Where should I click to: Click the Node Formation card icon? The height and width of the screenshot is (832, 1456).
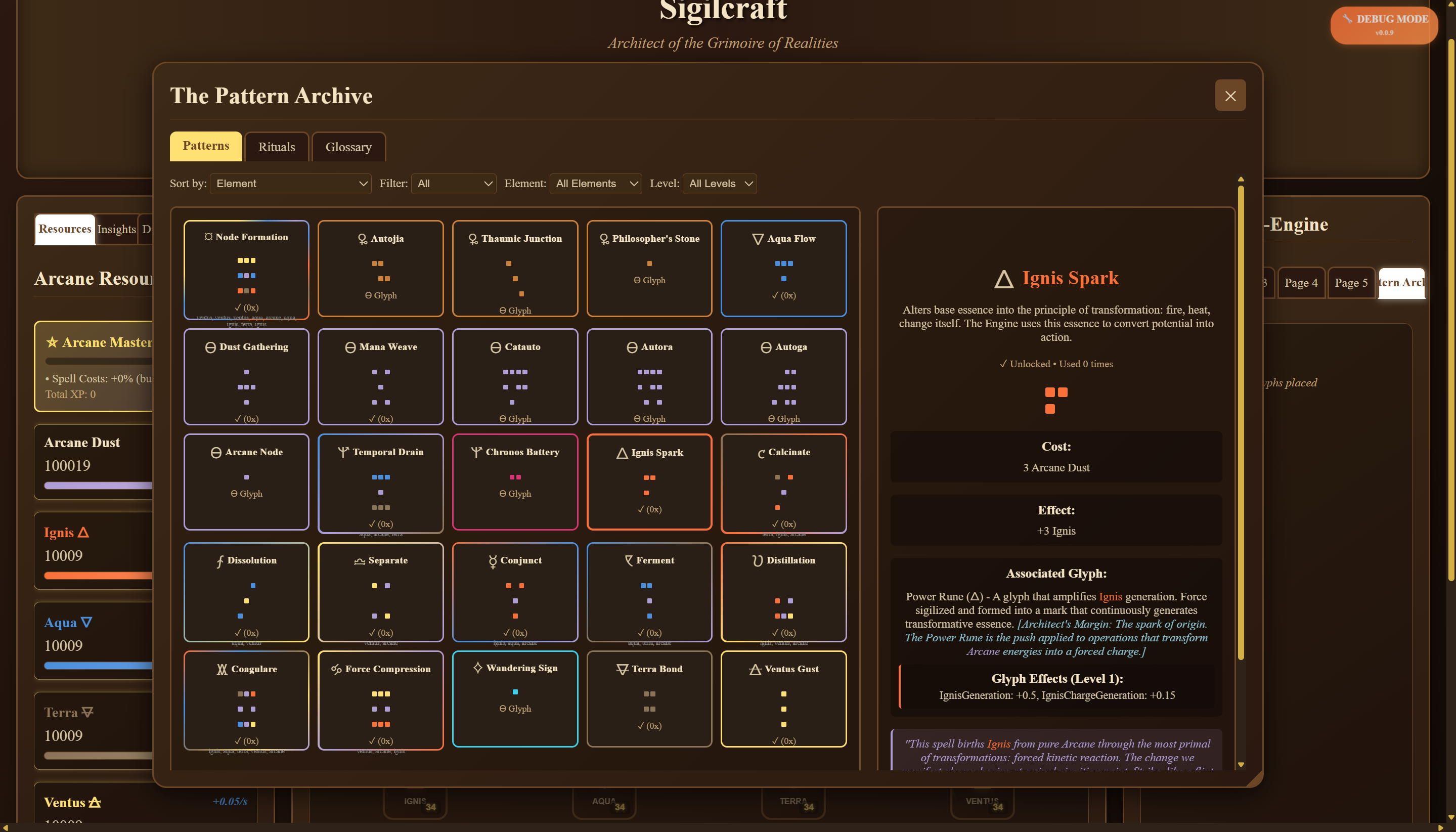tap(208, 237)
